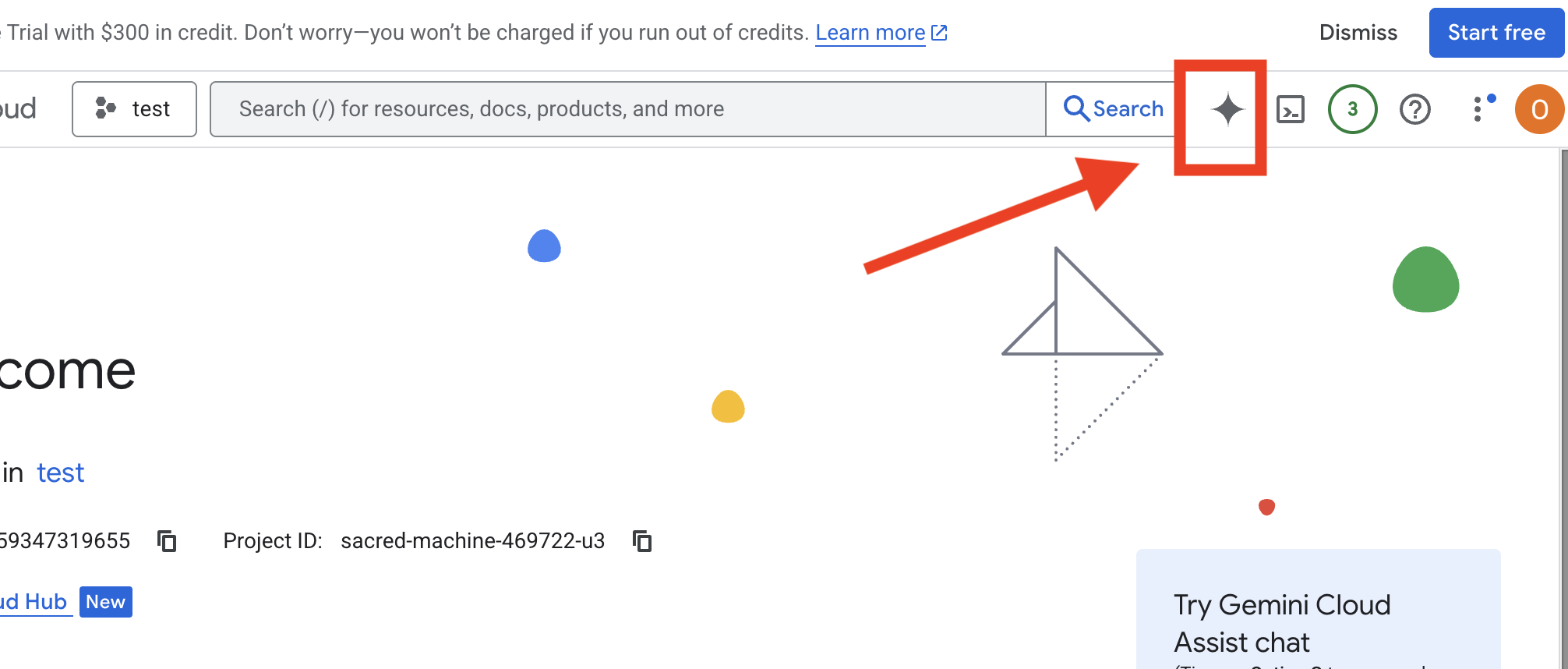The image size is (1568, 669).
Task: Copy the Project ID to clipboard
Action: pos(642,541)
